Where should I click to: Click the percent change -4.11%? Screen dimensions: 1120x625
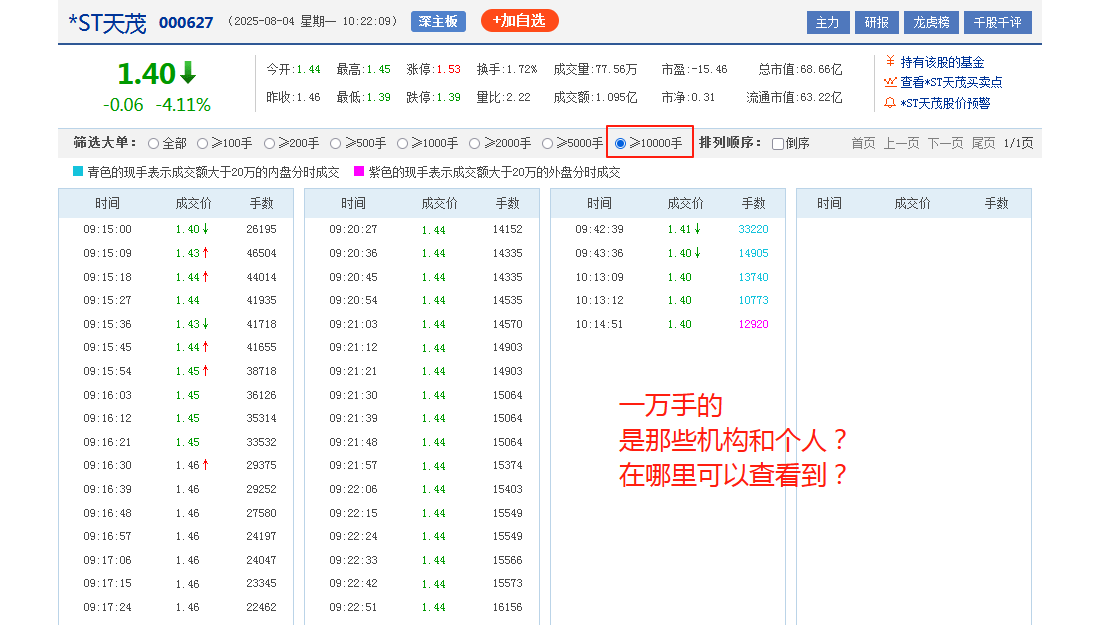(x=183, y=105)
